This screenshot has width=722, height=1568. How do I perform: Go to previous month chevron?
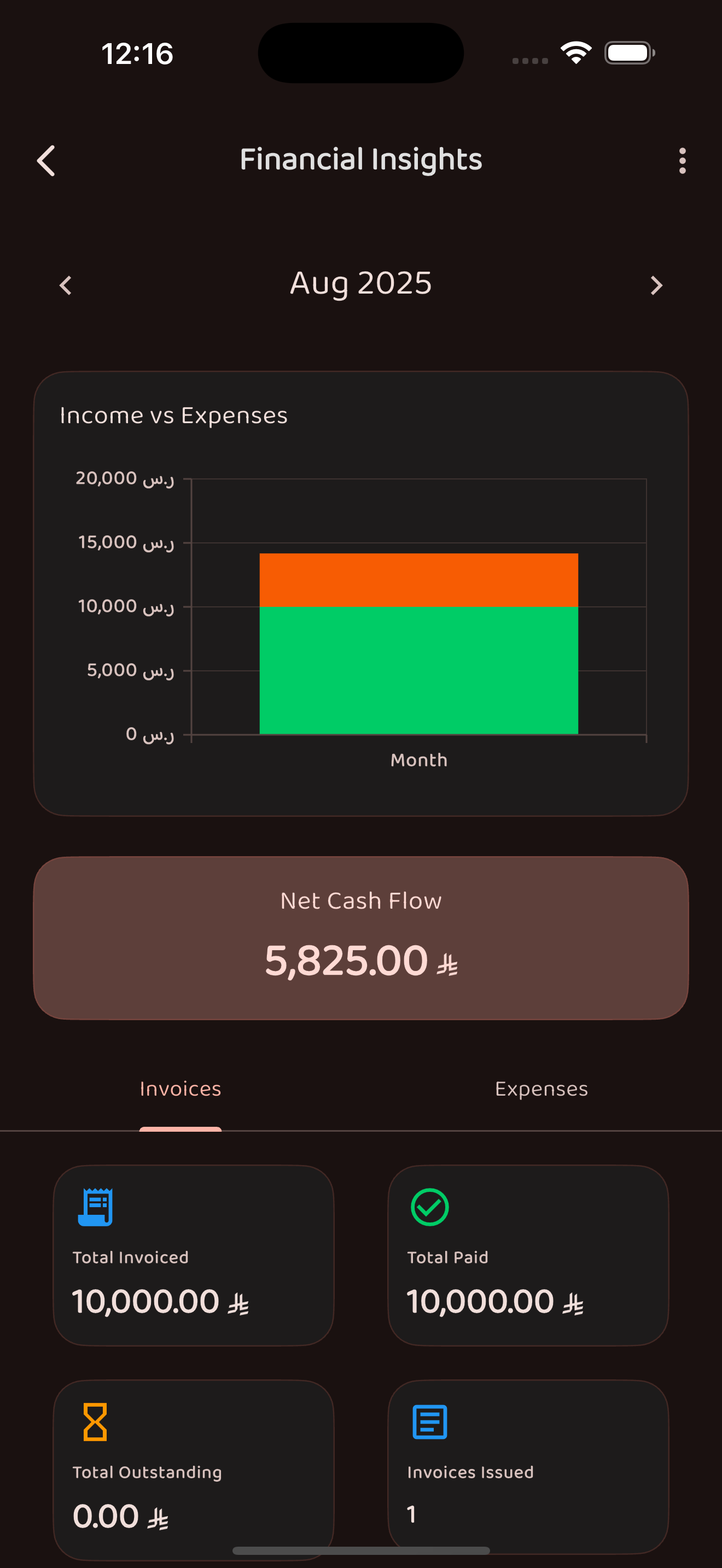pyautogui.click(x=66, y=285)
